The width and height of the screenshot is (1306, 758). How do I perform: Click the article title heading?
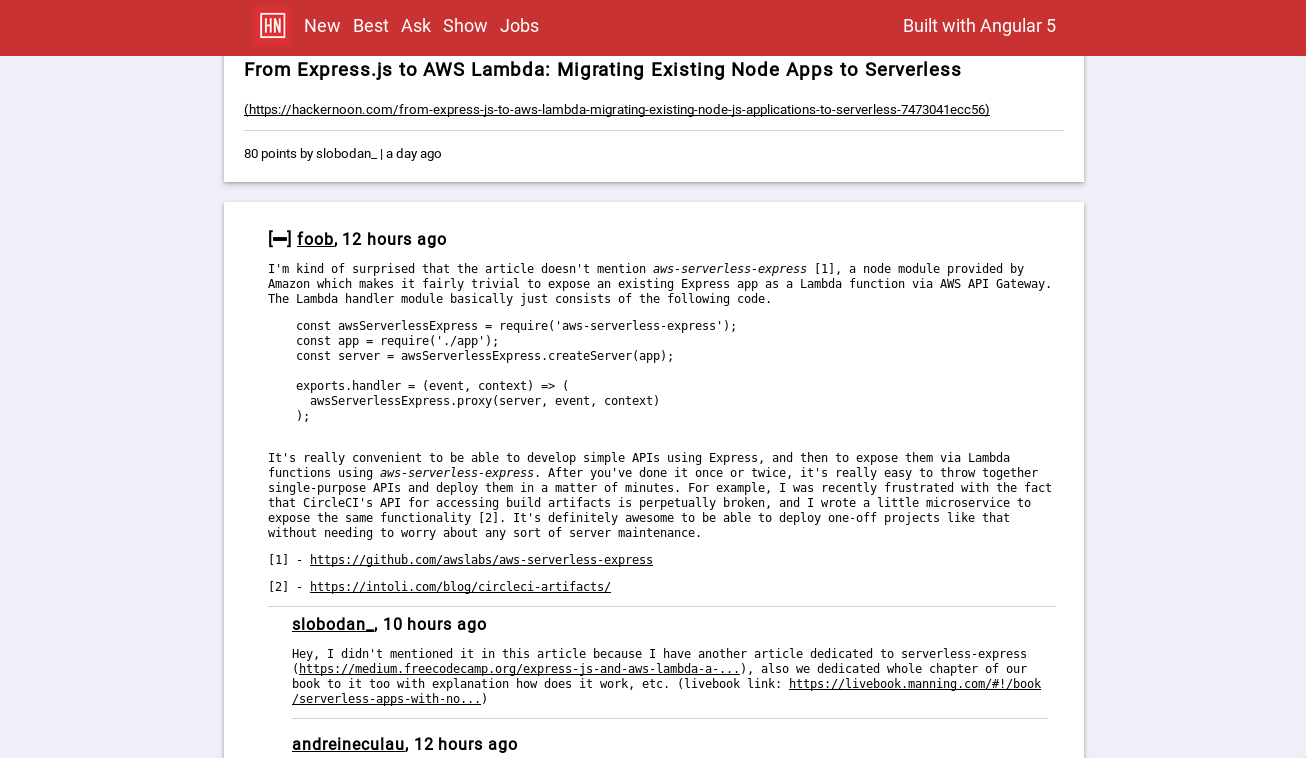point(603,70)
